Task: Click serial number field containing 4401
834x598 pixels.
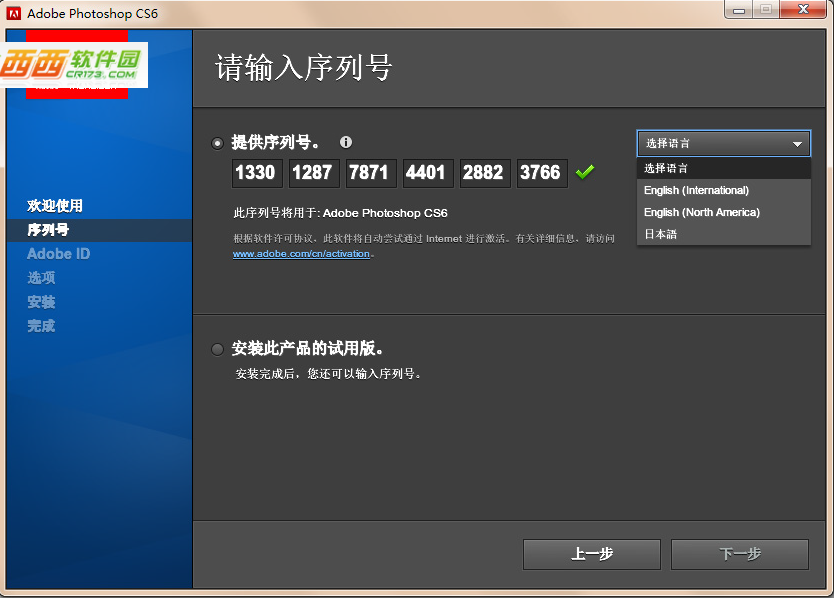Action: tap(428, 173)
